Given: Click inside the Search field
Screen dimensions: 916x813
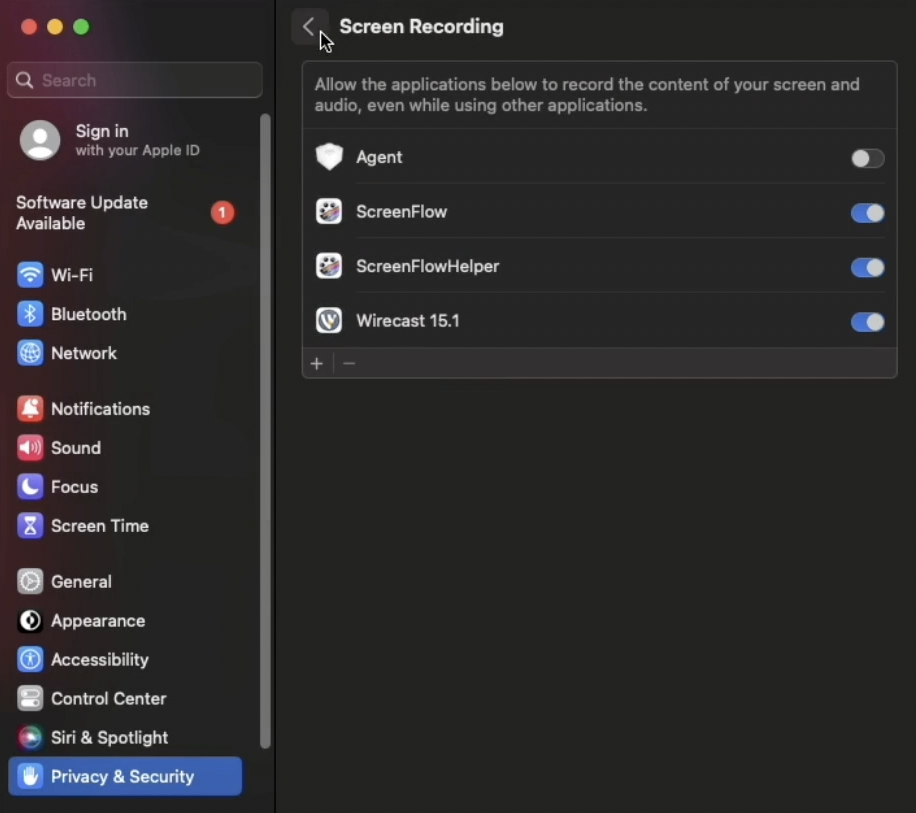Looking at the screenshot, I should (134, 79).
